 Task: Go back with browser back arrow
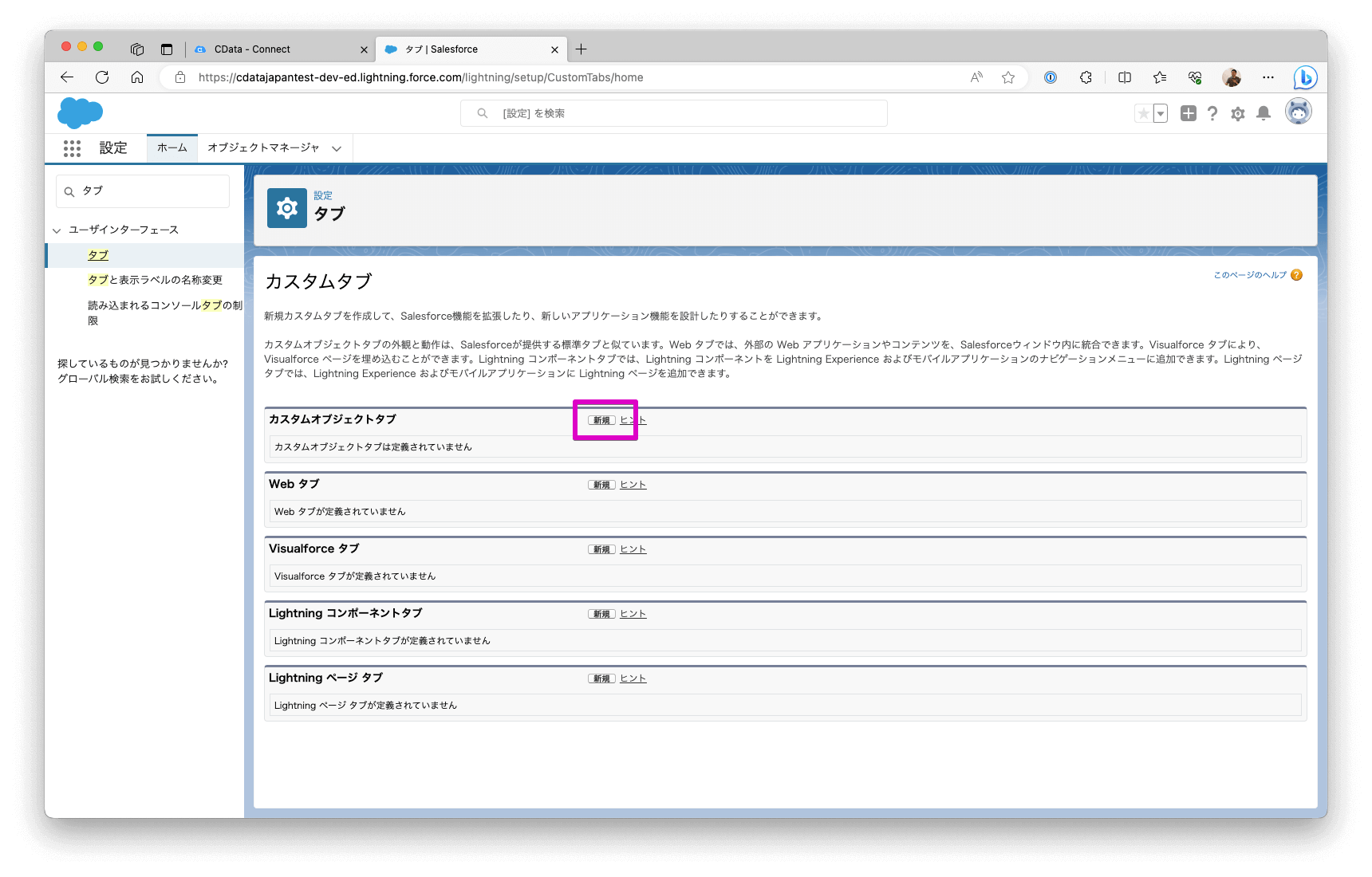(x=67, y=77)
